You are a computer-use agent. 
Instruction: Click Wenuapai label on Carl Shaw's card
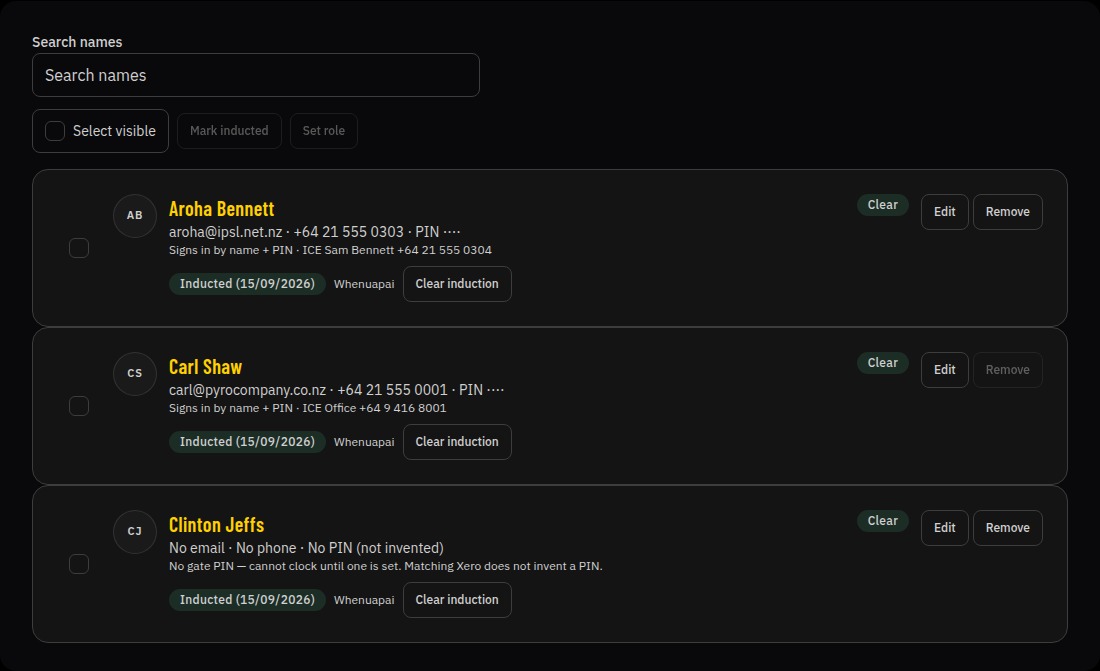pyautogui.click(x=364, y=442)
